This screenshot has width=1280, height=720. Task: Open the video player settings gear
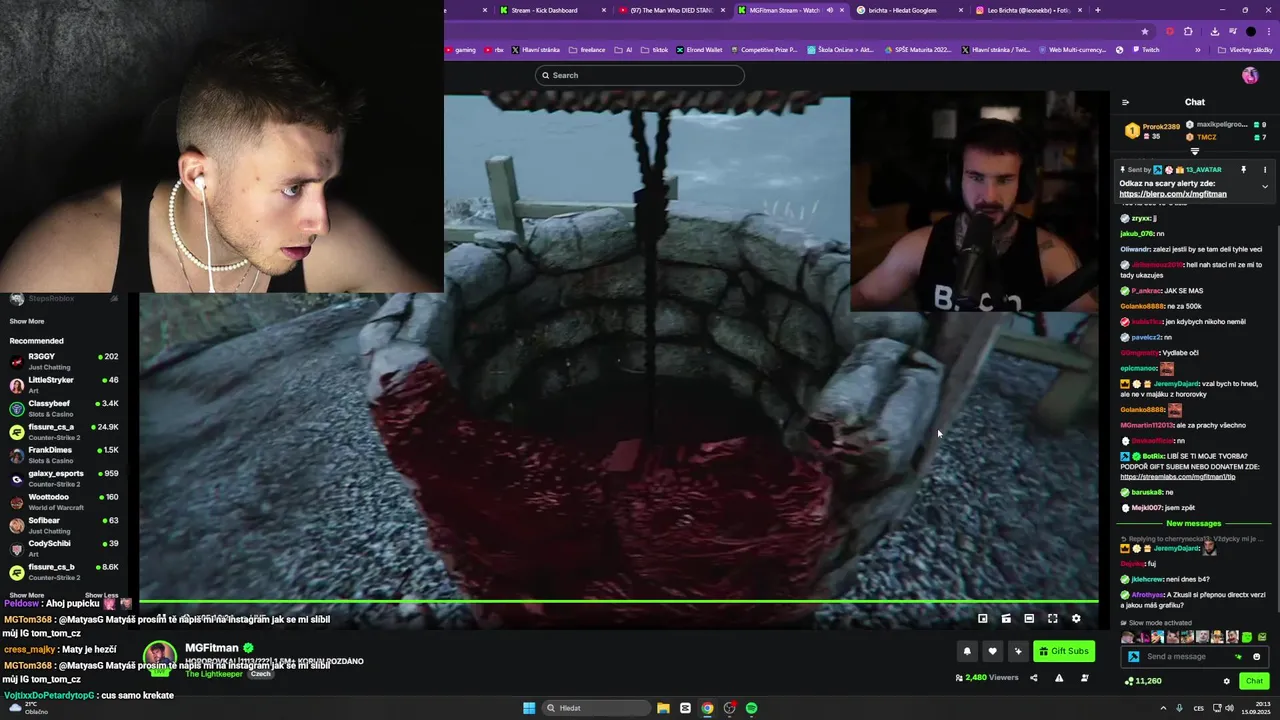[x=1076, y=619]
